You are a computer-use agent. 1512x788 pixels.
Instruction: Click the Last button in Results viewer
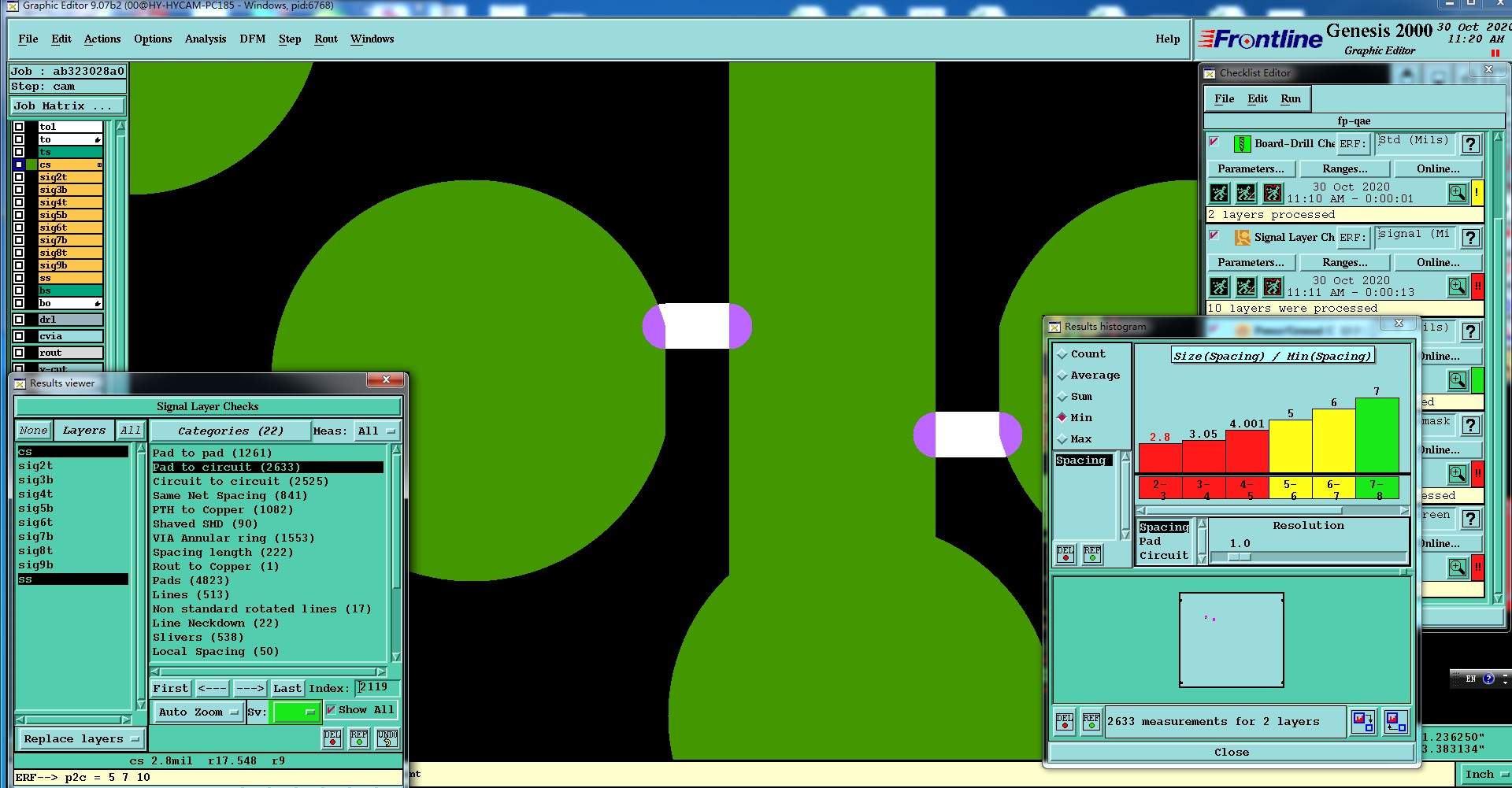point(287,688)
